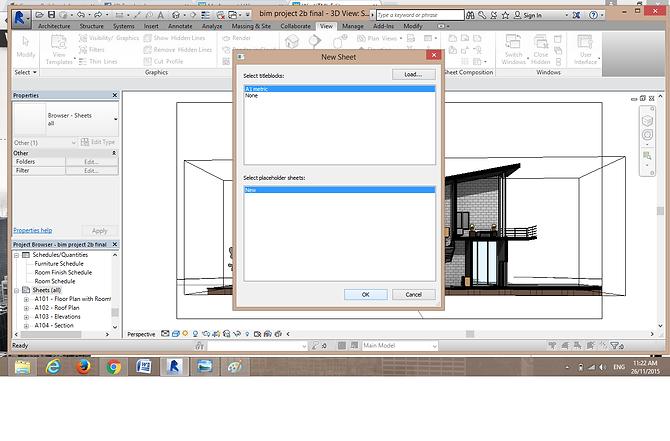Select the Text 'A' tool in quick access toolbar
This screenshot has width=670, height=441.
pos(161,15)
